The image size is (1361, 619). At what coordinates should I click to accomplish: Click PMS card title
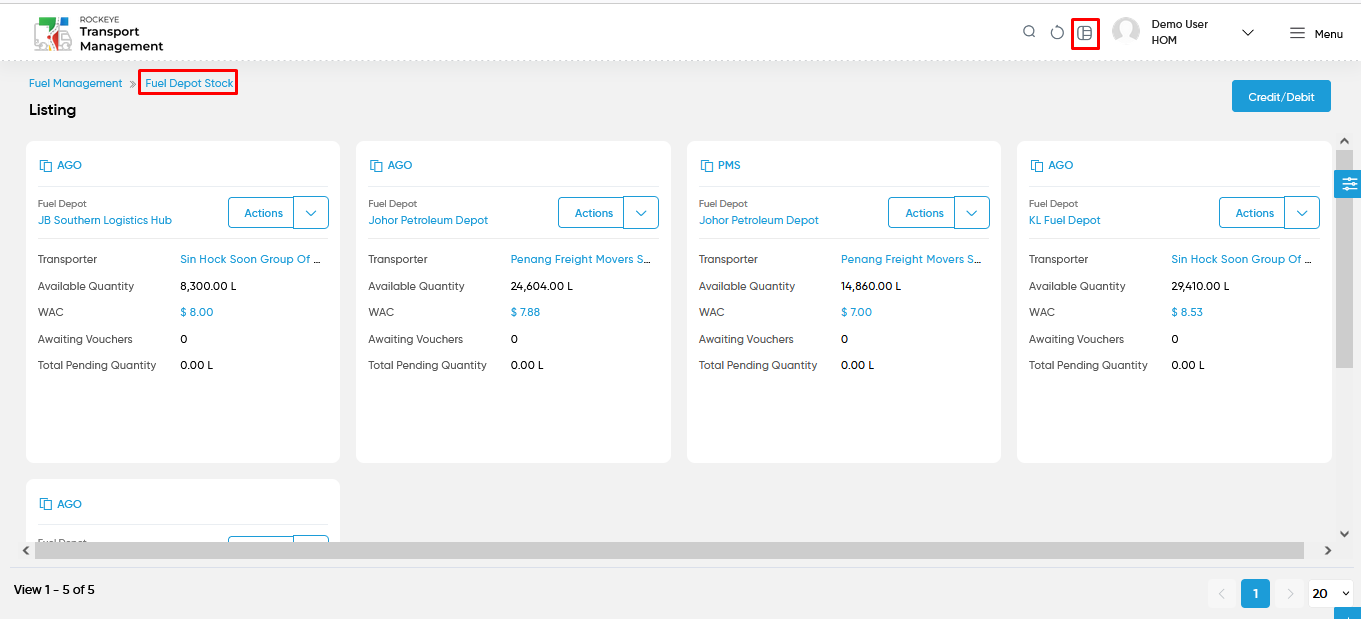point(729,166)
